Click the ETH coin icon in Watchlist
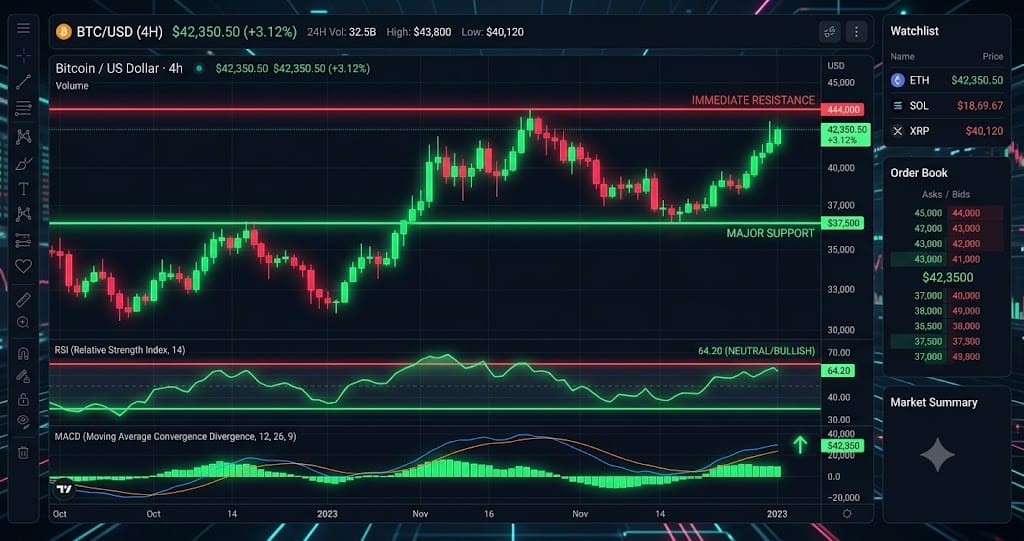1024x541 pixels. point(898,80)
